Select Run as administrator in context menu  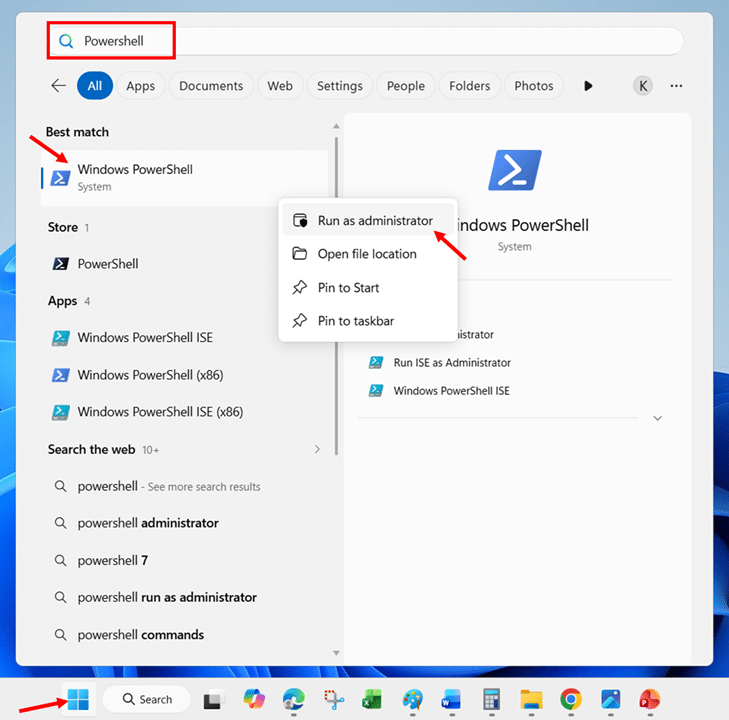click(x=374, y=220)
